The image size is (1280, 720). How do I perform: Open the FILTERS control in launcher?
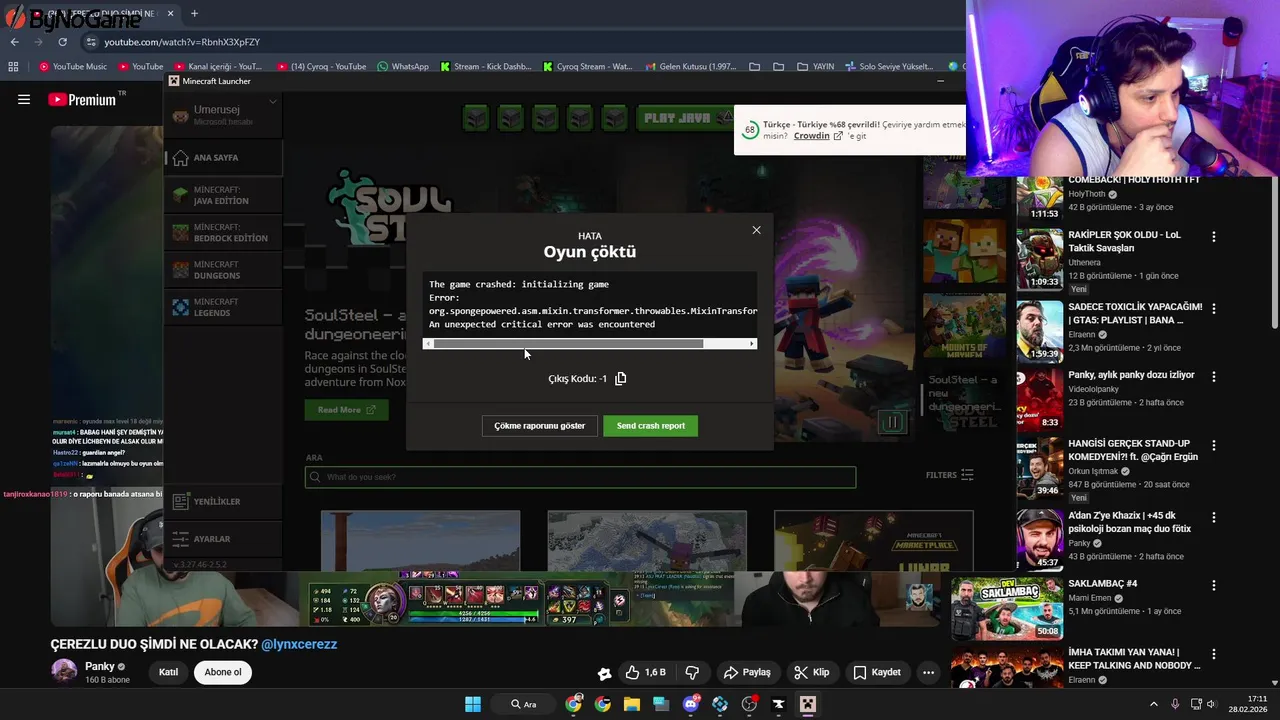(949, 475)
